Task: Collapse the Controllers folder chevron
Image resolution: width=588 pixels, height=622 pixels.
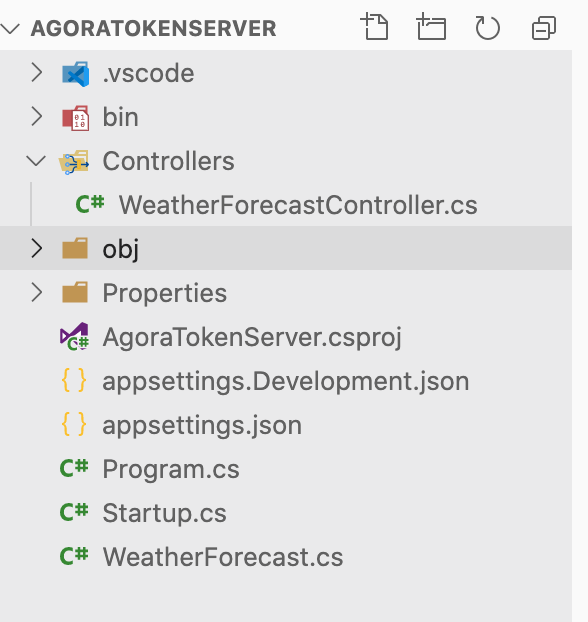Action: (36, 161)
